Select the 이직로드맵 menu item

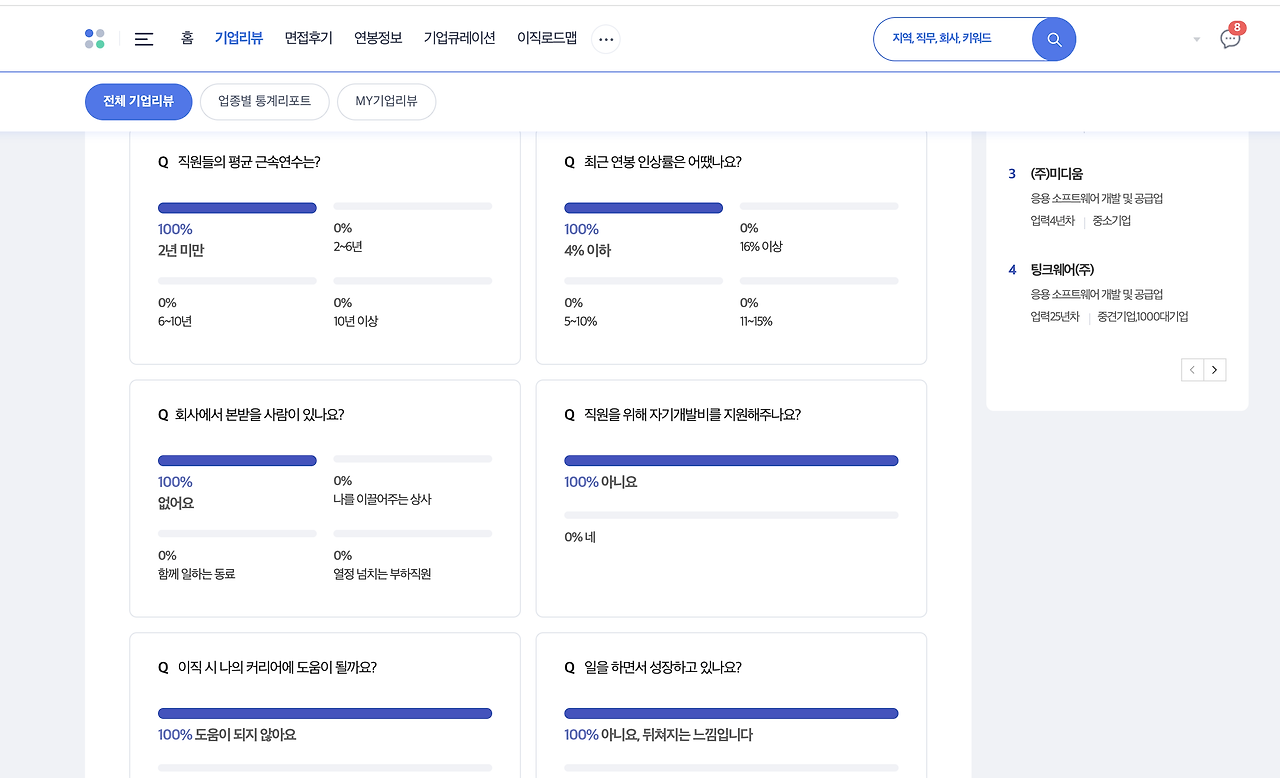click(x=547, y=38)
